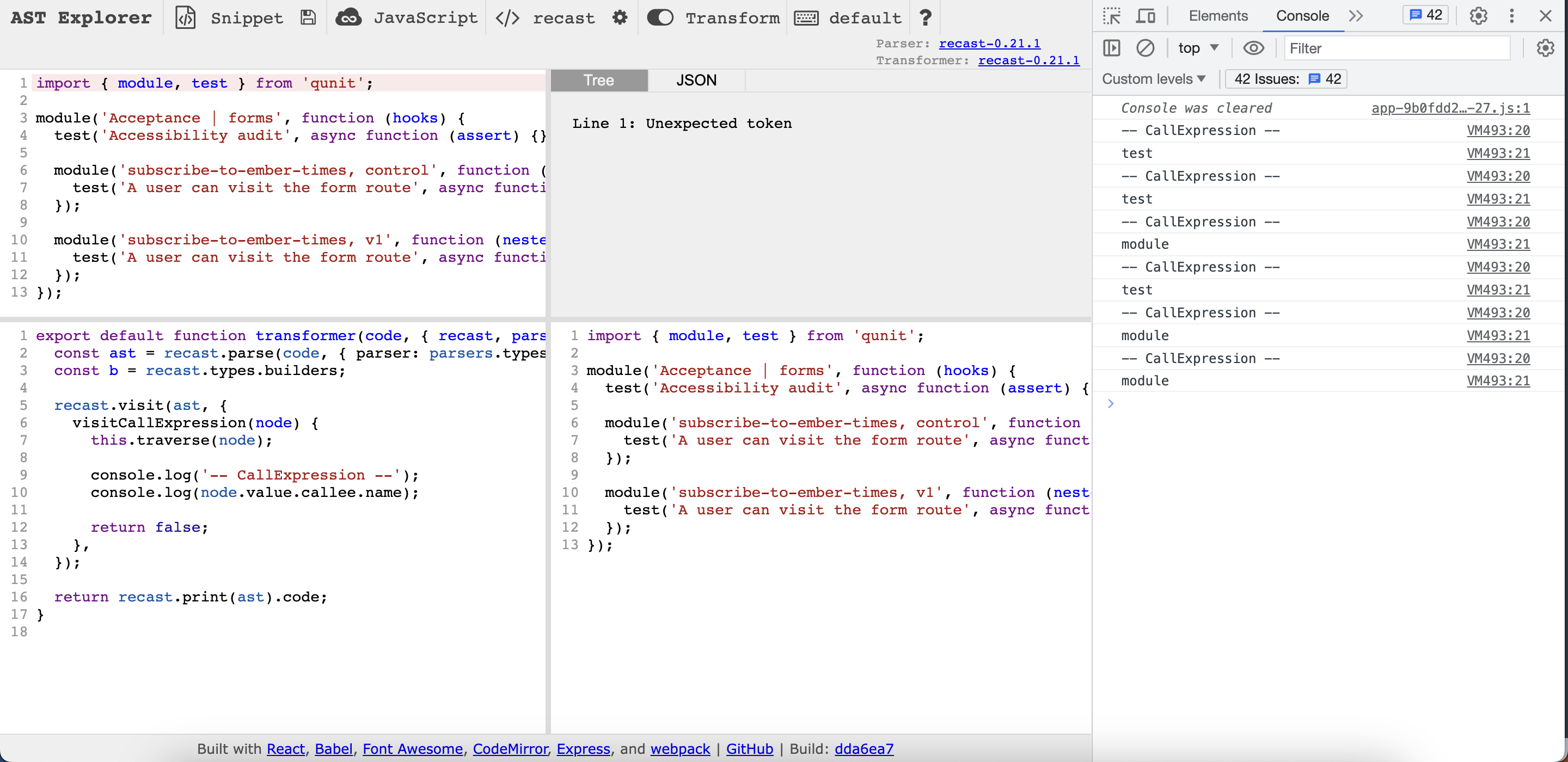Open parser settings gear icon
The width and height of the screenshot is (1568, 762).
tap(620, 17)
